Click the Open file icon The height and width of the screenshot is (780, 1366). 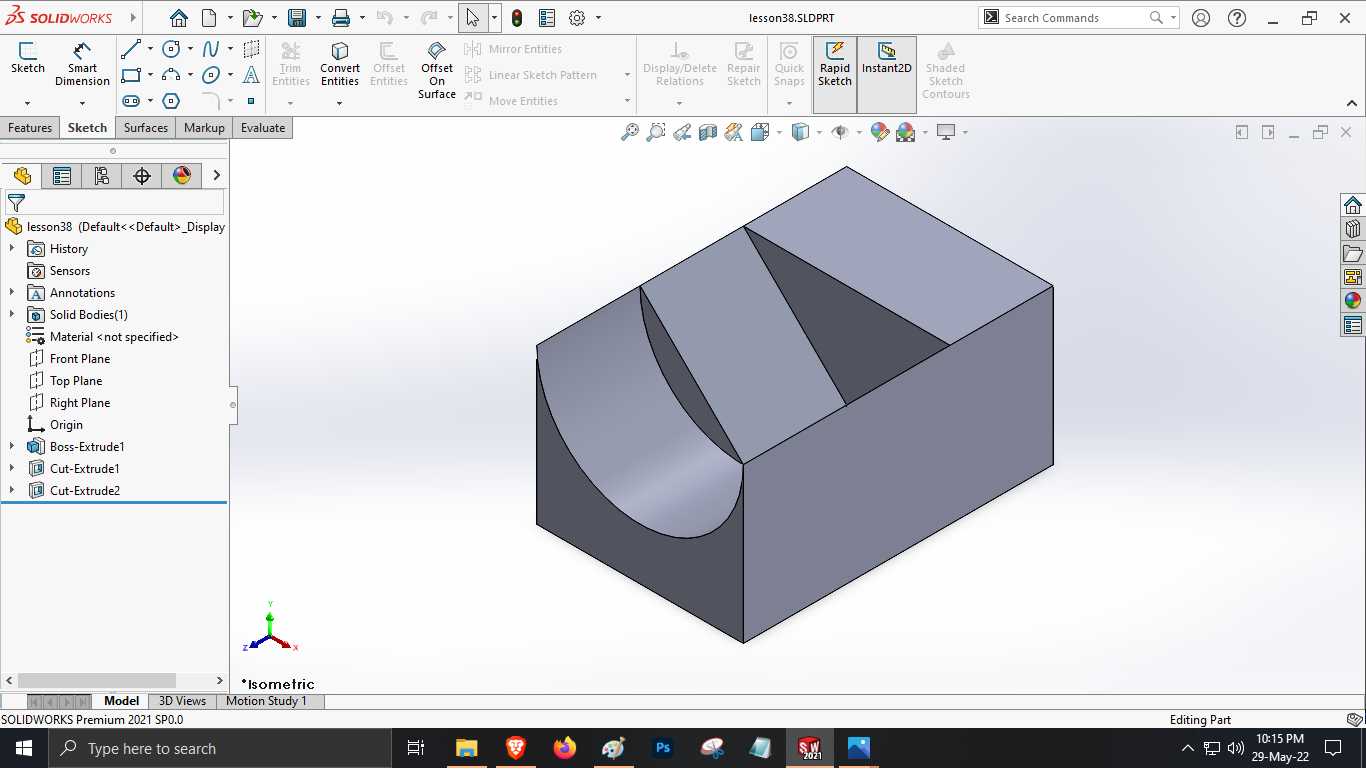coord(252,18)
